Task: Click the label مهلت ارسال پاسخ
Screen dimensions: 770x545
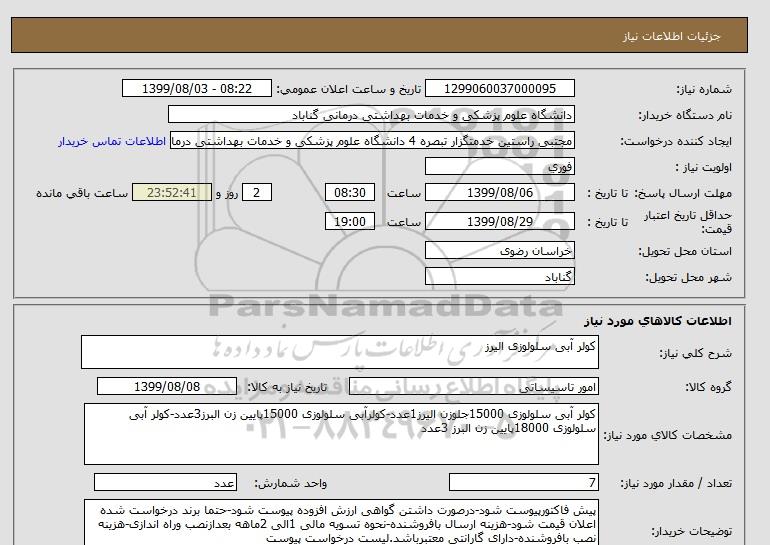Action: (685, 193)
